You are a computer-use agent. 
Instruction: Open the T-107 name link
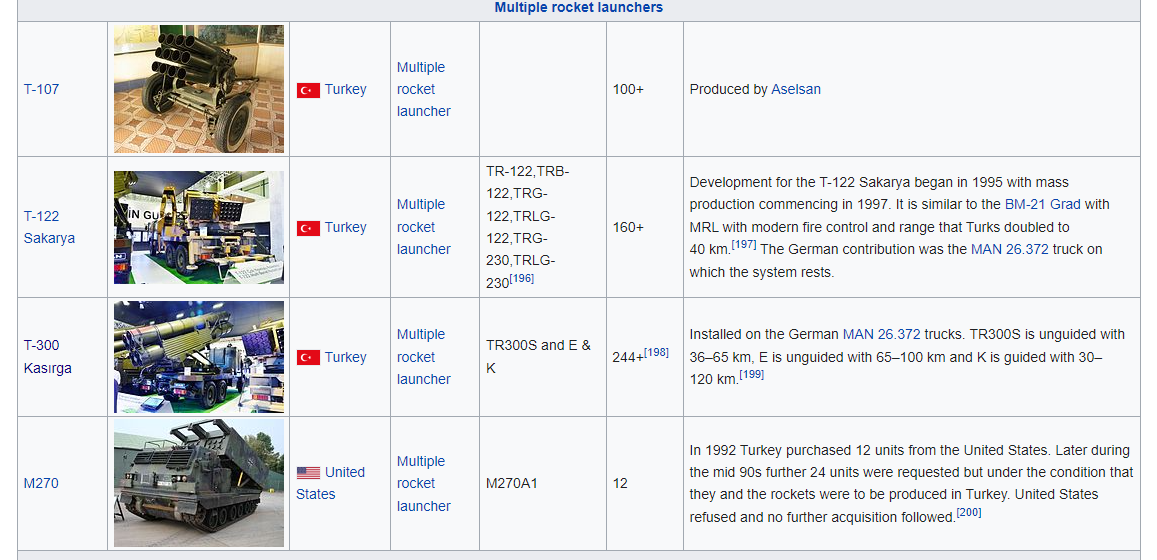[41, 89]
